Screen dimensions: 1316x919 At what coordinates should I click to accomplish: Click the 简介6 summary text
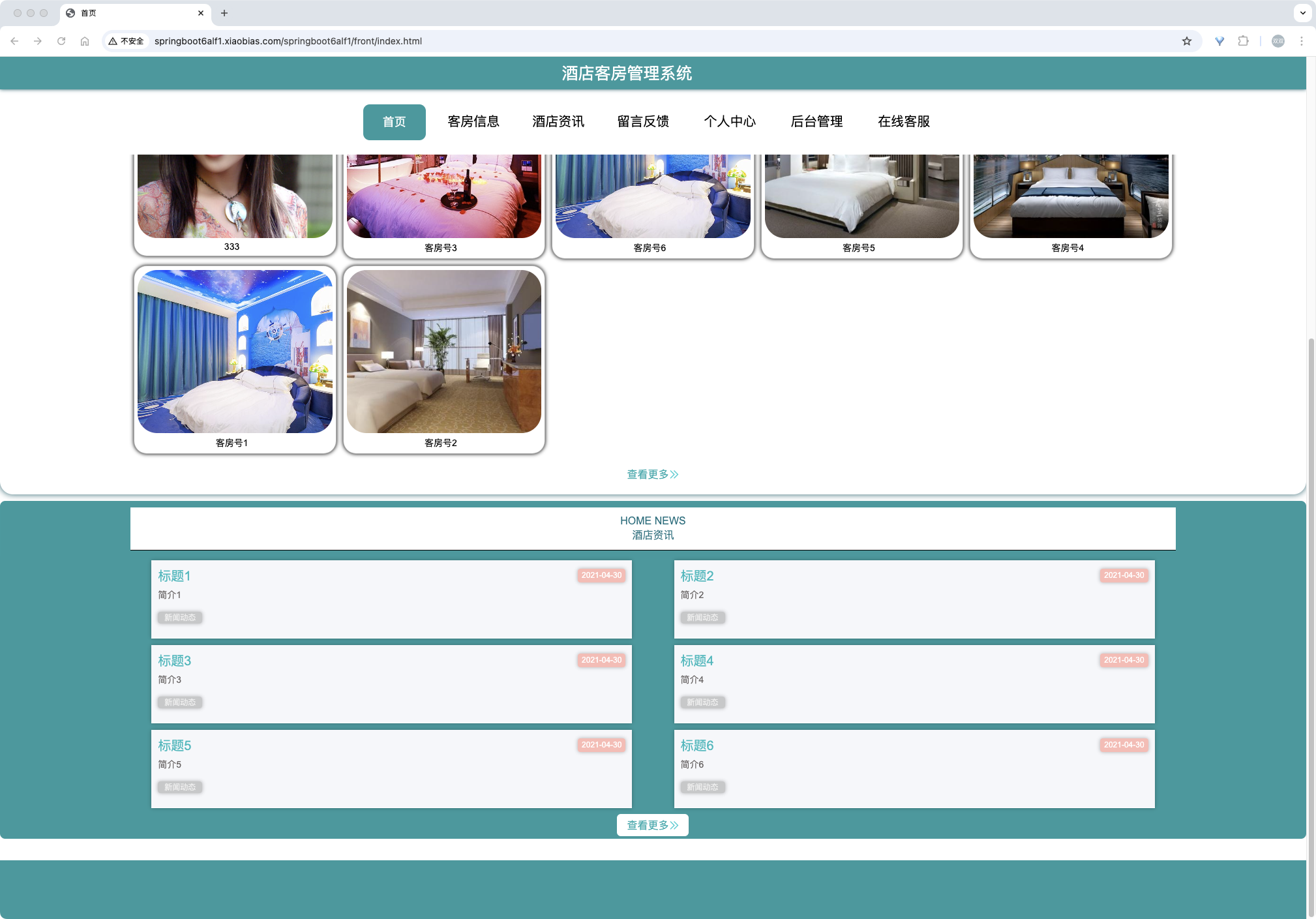click(x=692, y=764)
